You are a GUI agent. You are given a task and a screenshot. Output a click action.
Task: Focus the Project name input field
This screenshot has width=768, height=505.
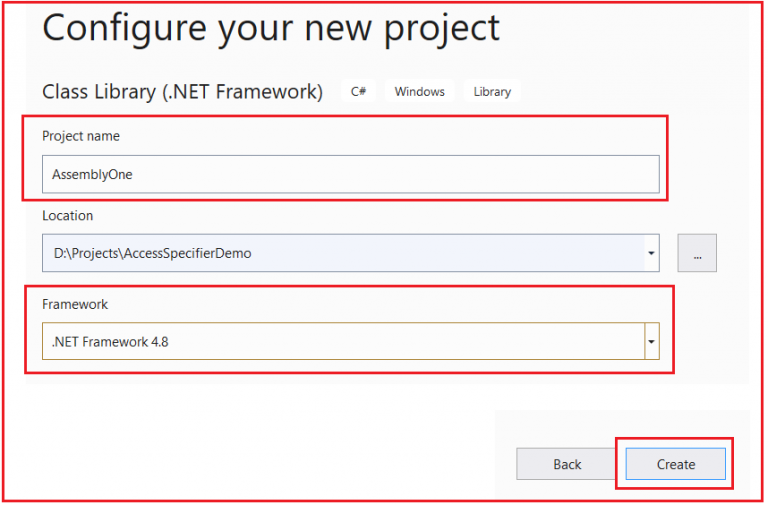(351, 174)
